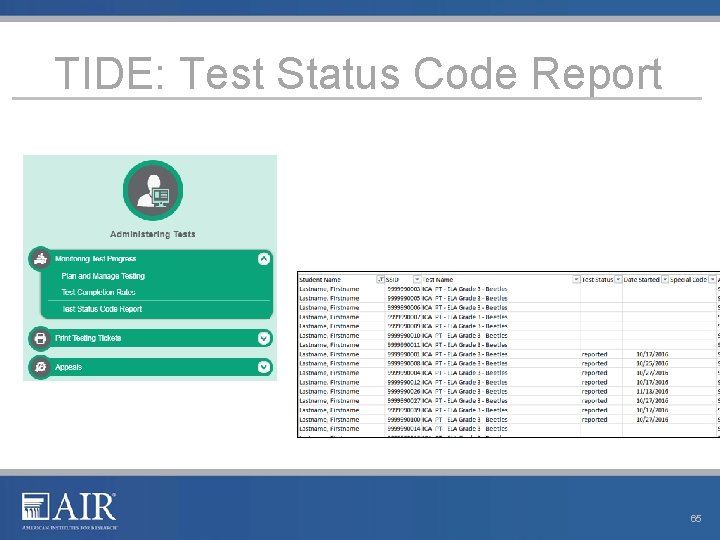Select SSID cell 9999990012
The image size is (720, 540).
click(x=404, y=382)
